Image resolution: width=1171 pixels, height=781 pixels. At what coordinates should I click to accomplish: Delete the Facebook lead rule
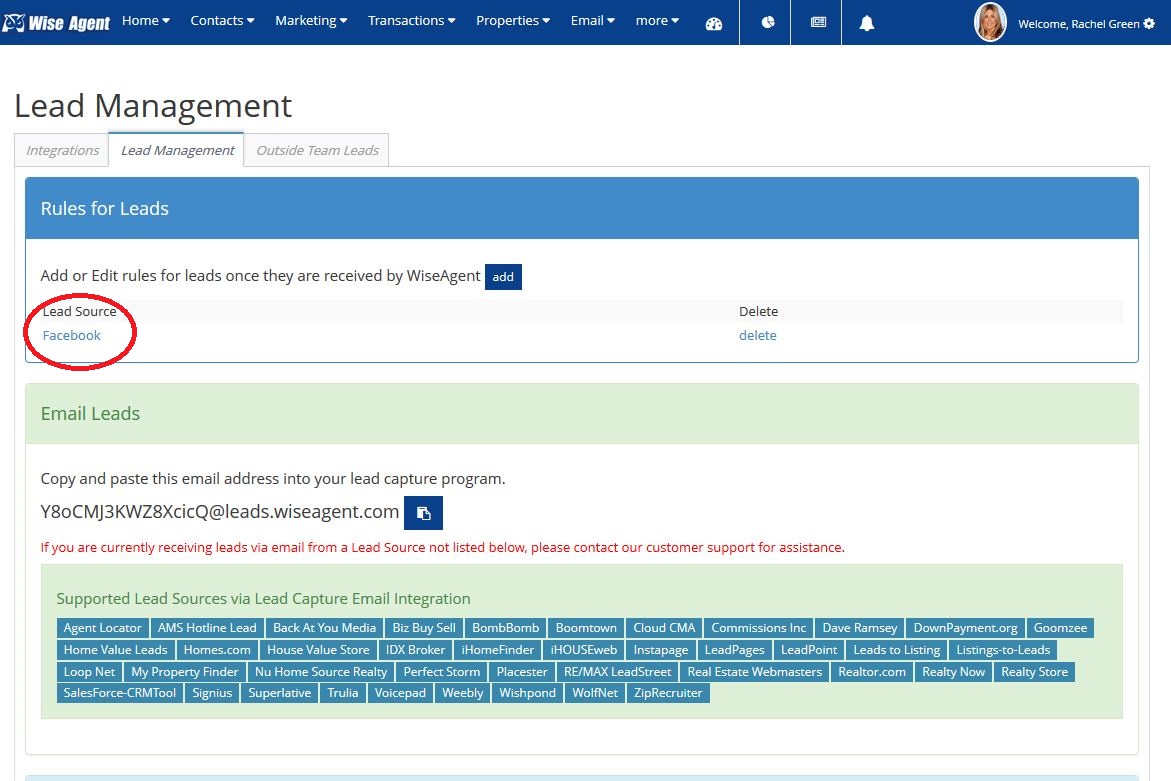[757, 335]
